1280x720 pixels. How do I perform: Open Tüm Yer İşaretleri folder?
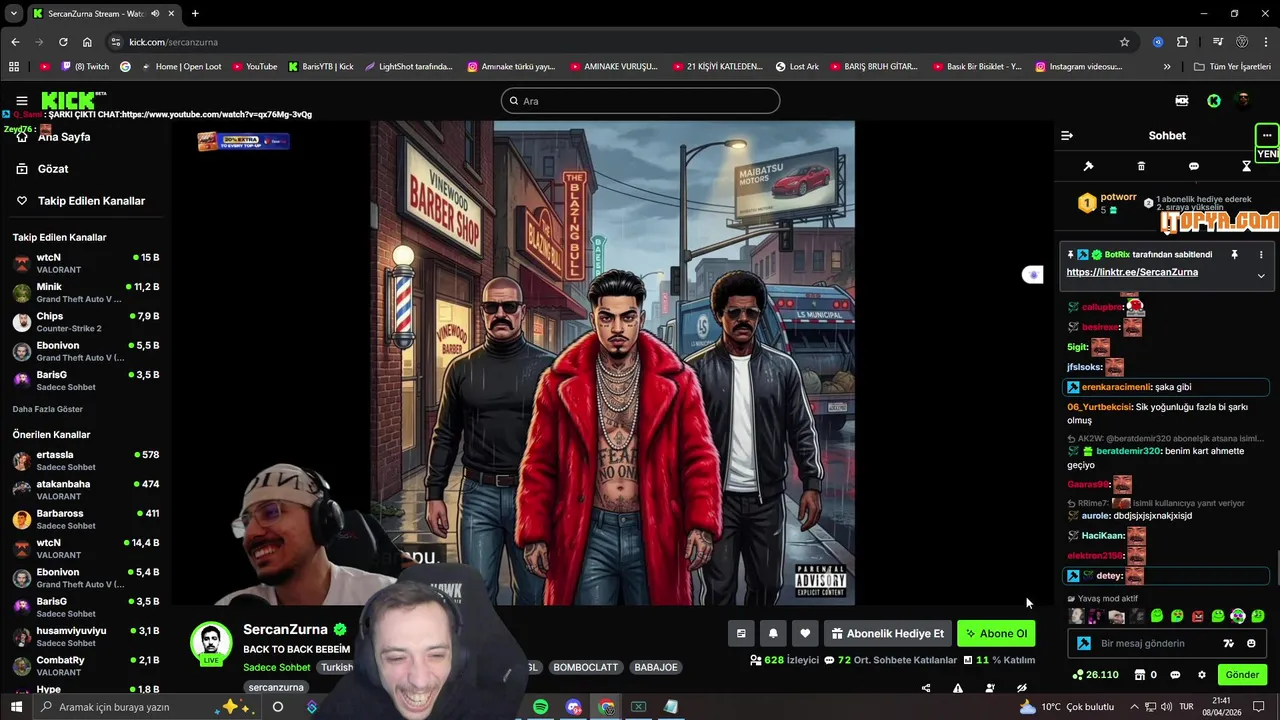pyautogui.click(x=1232, y=67)
